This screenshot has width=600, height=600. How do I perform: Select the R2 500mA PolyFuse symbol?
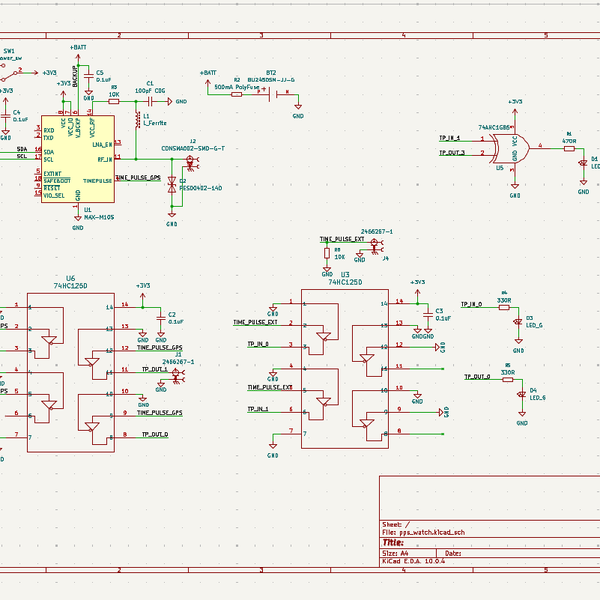point(236,94)
